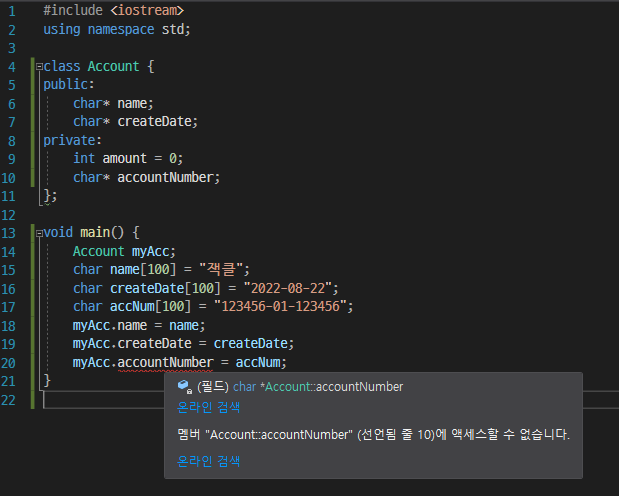Image resolution: width=619 pixels, height=496 pixels.
Task: Click the closing '};' on line 11
Action: 50,195
